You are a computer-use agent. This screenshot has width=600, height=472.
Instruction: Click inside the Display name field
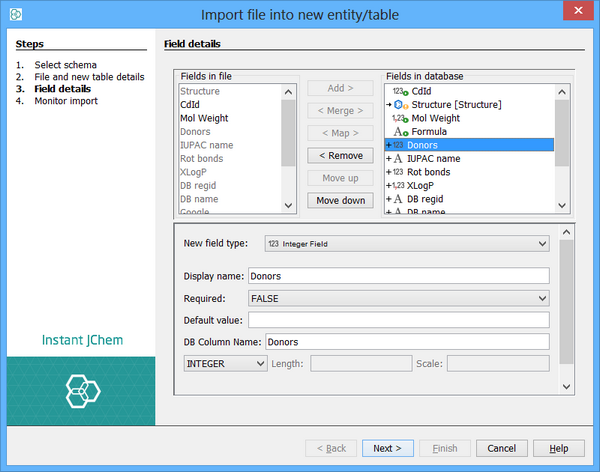coord(398,276)
